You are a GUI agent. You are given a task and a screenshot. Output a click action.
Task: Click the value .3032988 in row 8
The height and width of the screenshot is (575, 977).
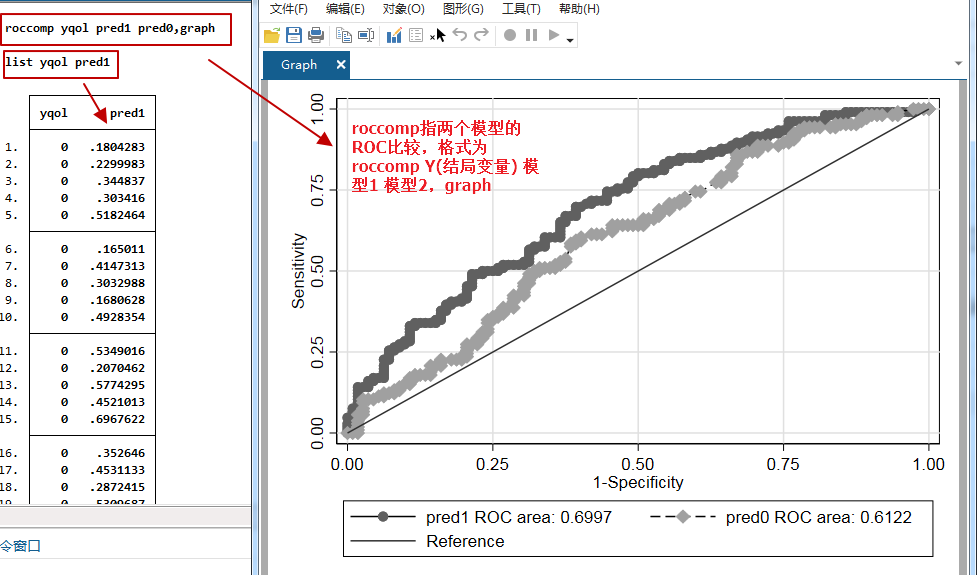coord(117,283)
